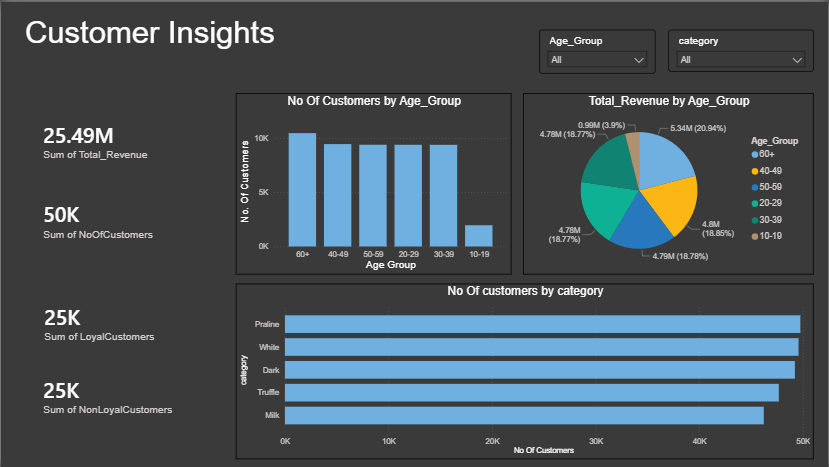Viewport: 829px width, 467px height.
Task: Click the 'No Of Customers by Age_Group' title
Action: pyautogui.click(x=374, y=101)
